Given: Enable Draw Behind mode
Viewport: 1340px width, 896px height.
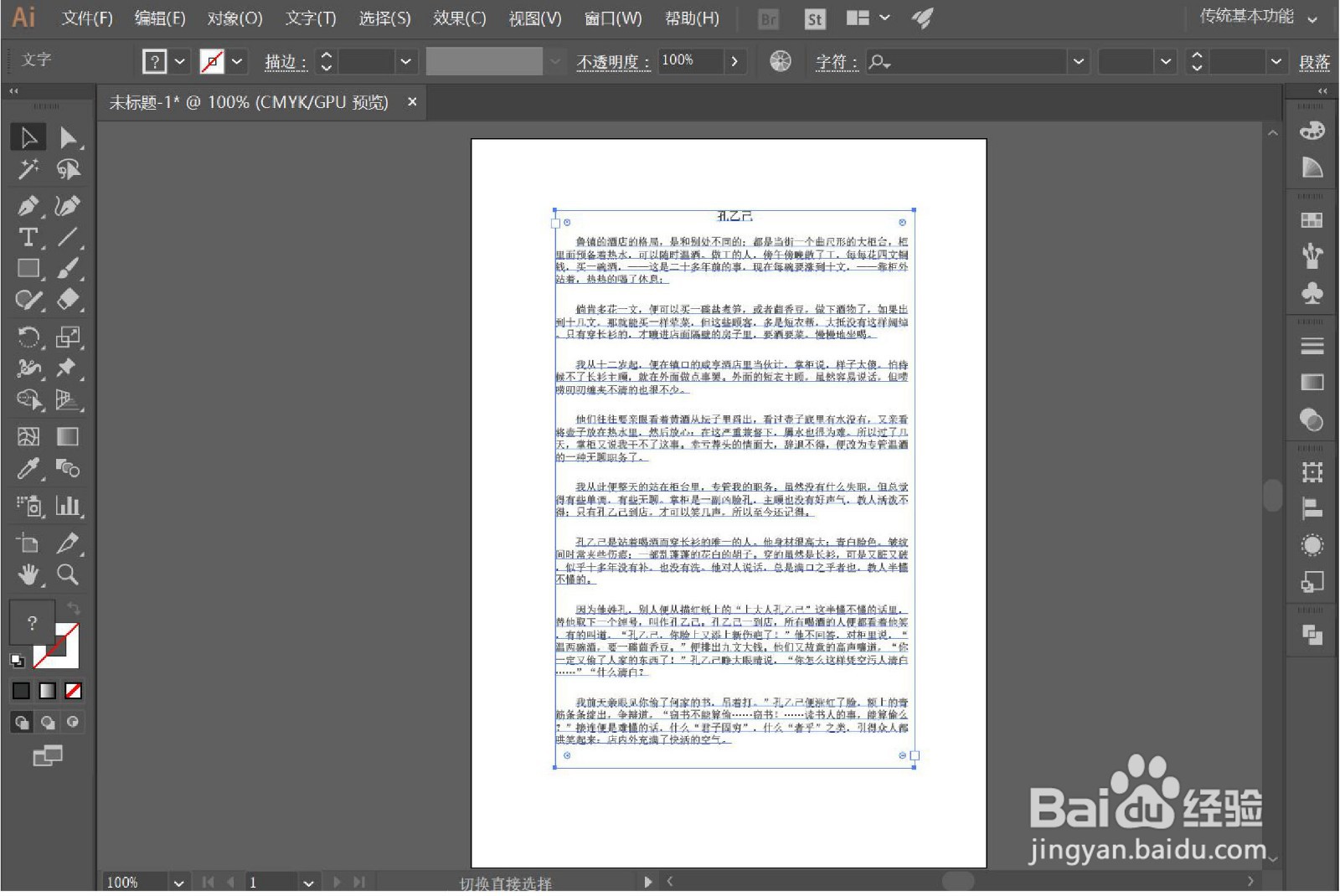Looking at the screenshot, I should tap(48, 722).
